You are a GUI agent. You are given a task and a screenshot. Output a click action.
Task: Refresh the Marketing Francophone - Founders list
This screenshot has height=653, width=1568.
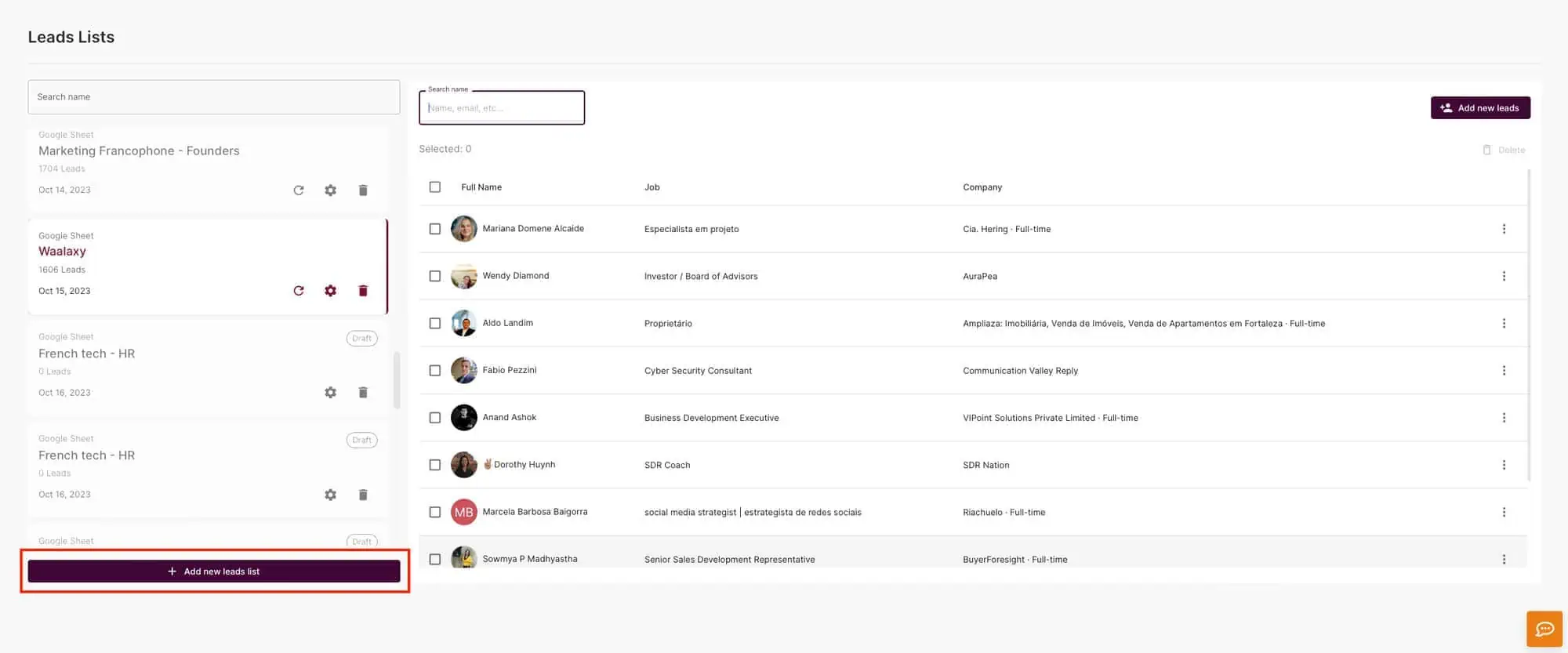click(x=299, y=190)
